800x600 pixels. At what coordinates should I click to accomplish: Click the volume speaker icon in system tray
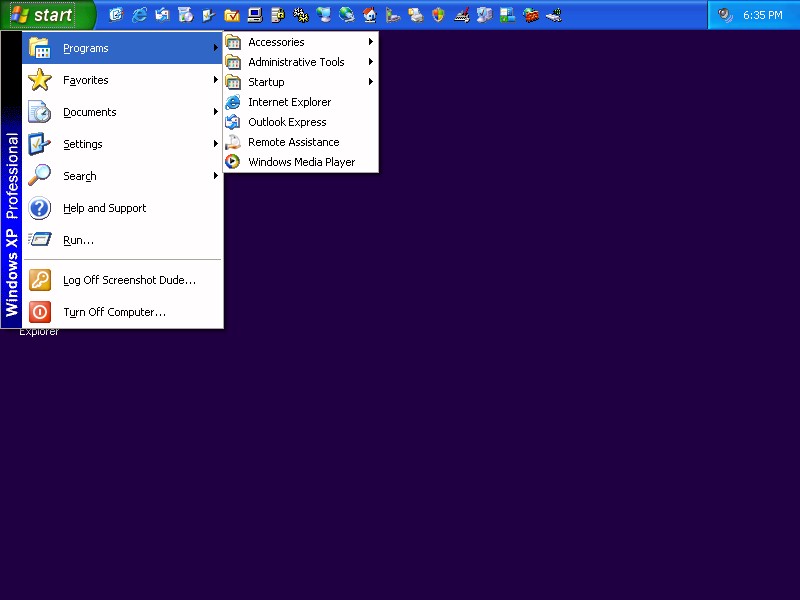coord(725,15)
